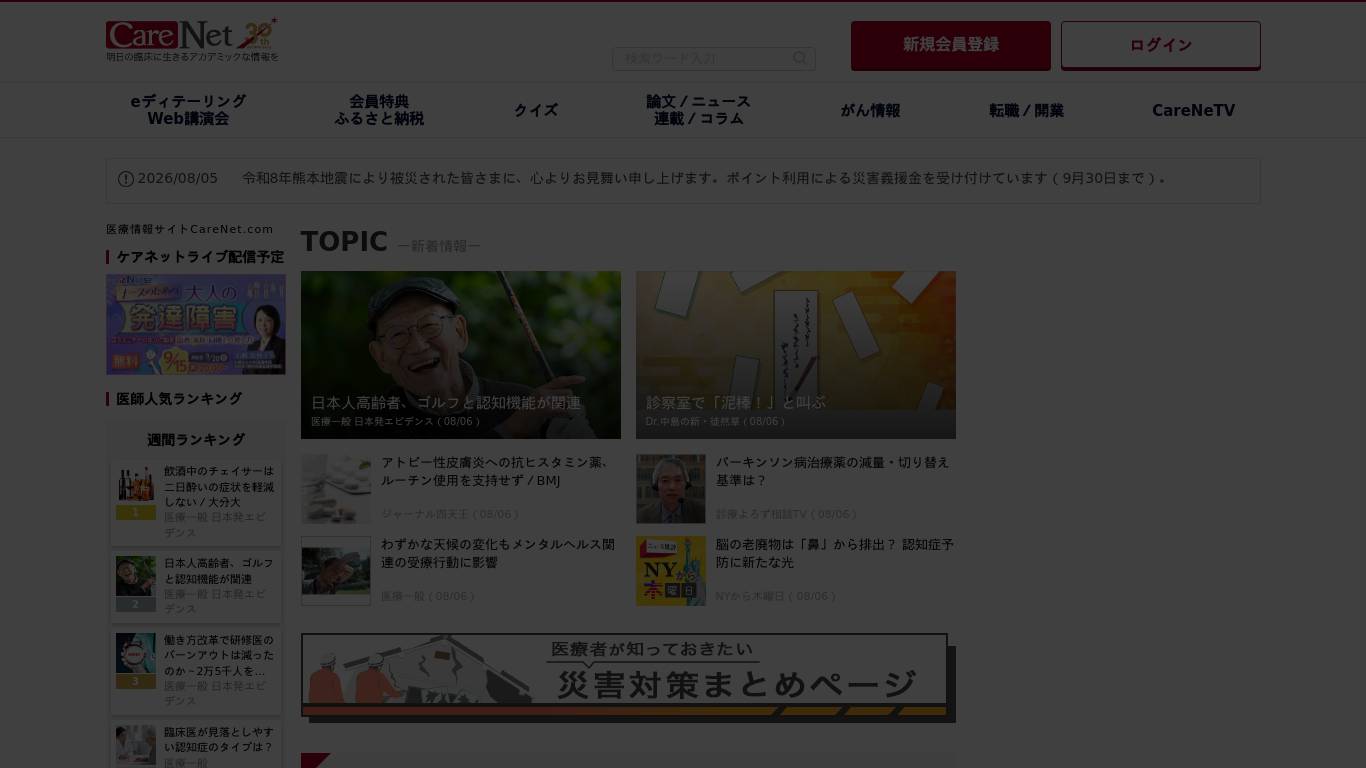Click the わずかな天候の変化 article thumbnail

click(x=336, y=571)
